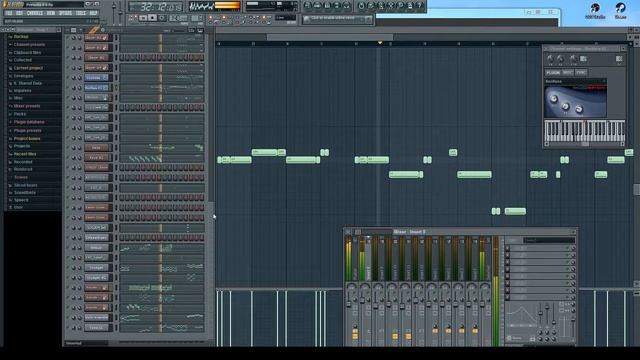Open the EDIT menu
This screenshot has width=640, height=360.
[x=19, y=13]
